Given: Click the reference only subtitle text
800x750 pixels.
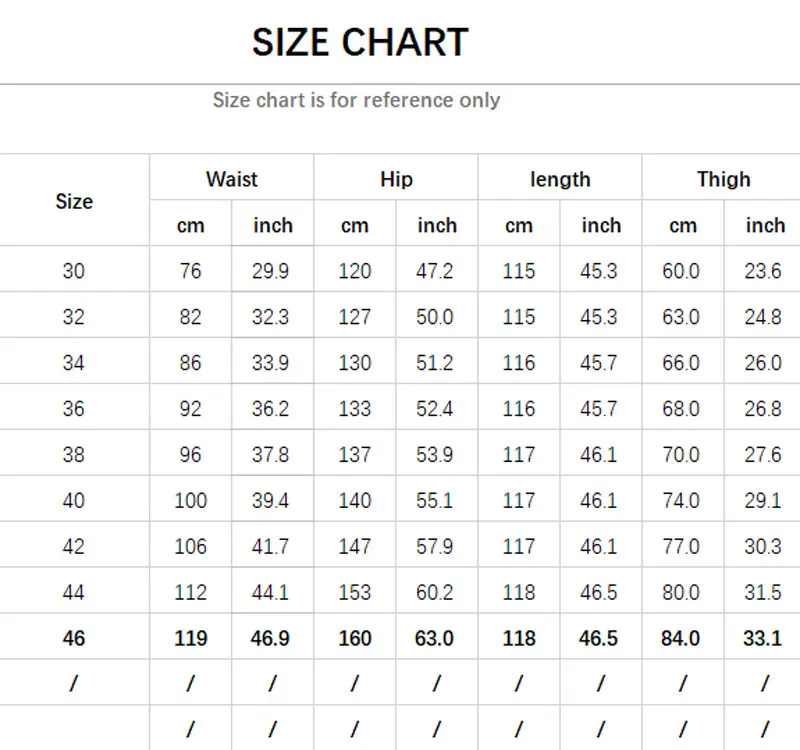Looking at the screenshot, I should click(356, 100).
